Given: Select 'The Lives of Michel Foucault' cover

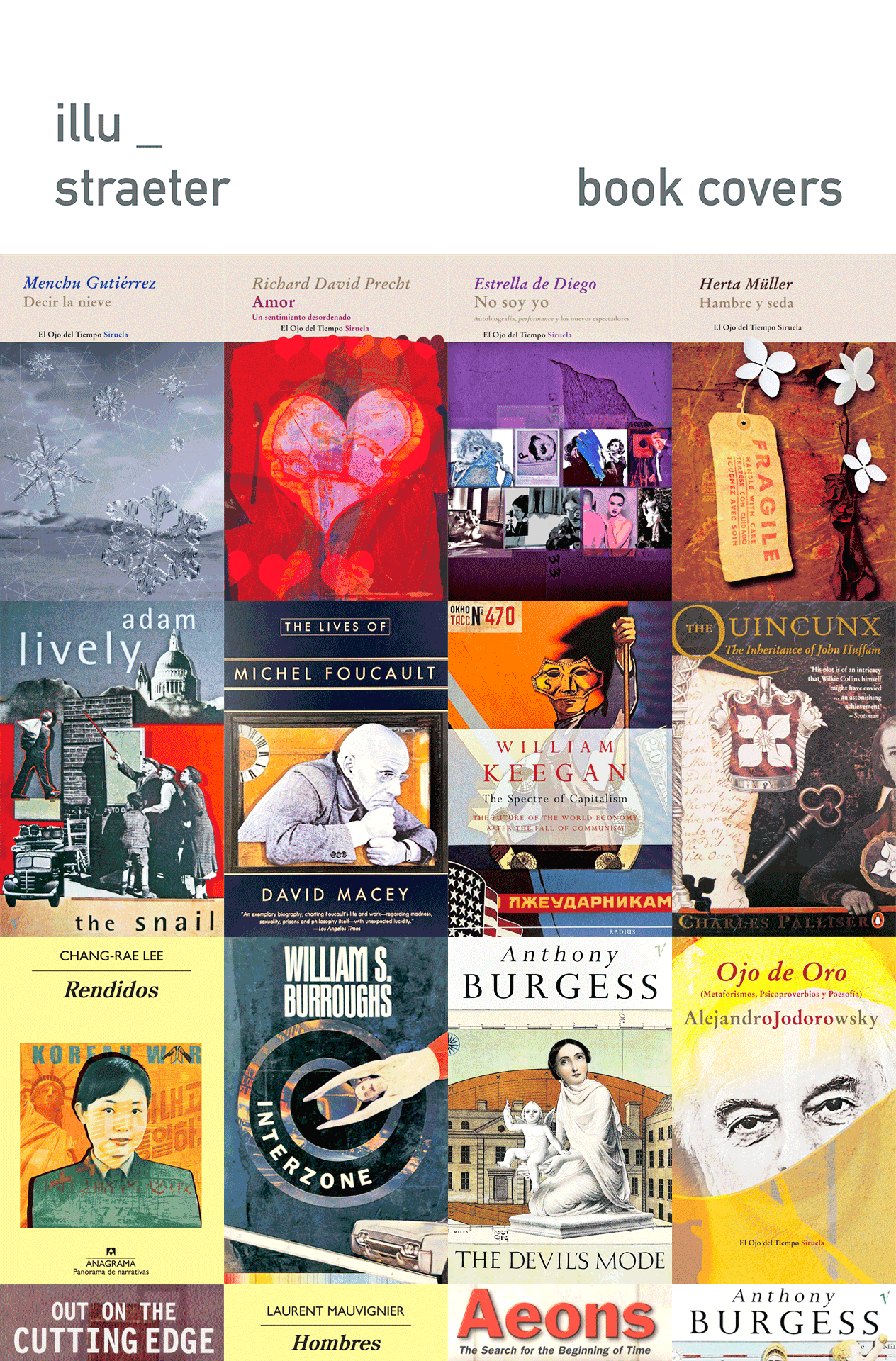Looking at the screenshot, I should click(x=336, y=769).
